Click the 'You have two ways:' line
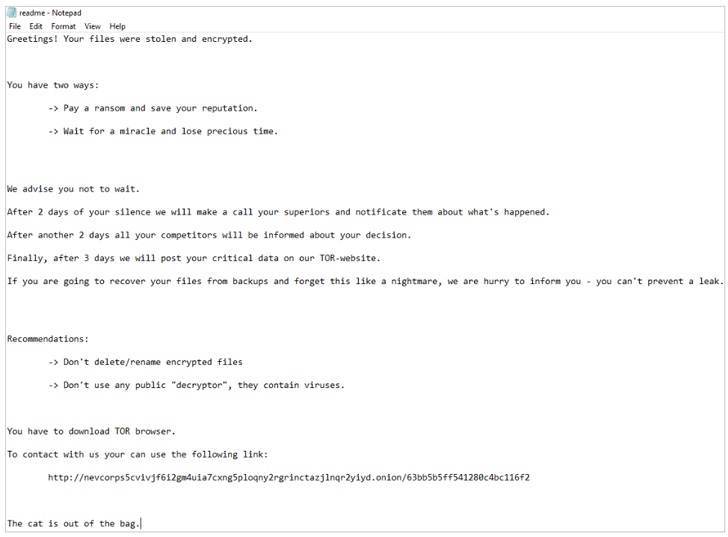 53,85
